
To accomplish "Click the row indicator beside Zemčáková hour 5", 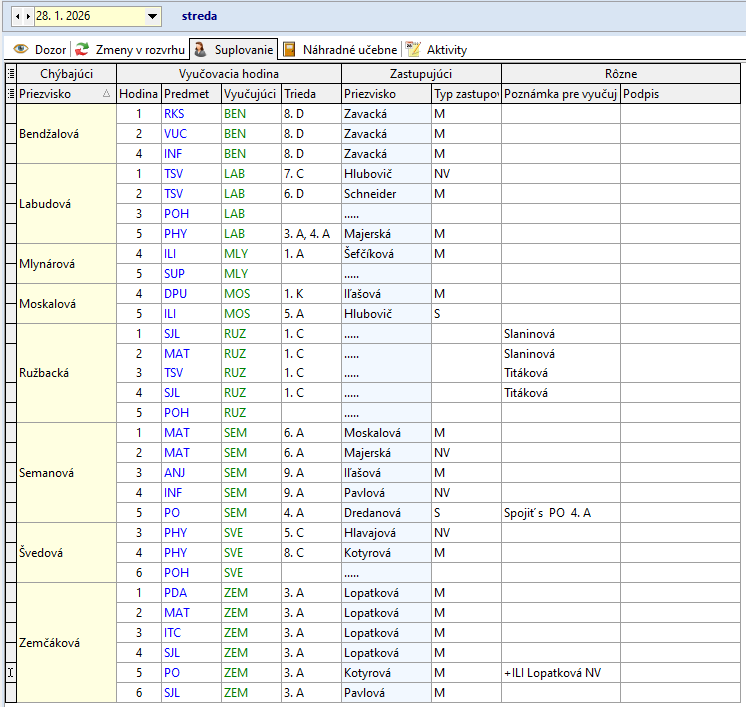I will pos(10,673).
